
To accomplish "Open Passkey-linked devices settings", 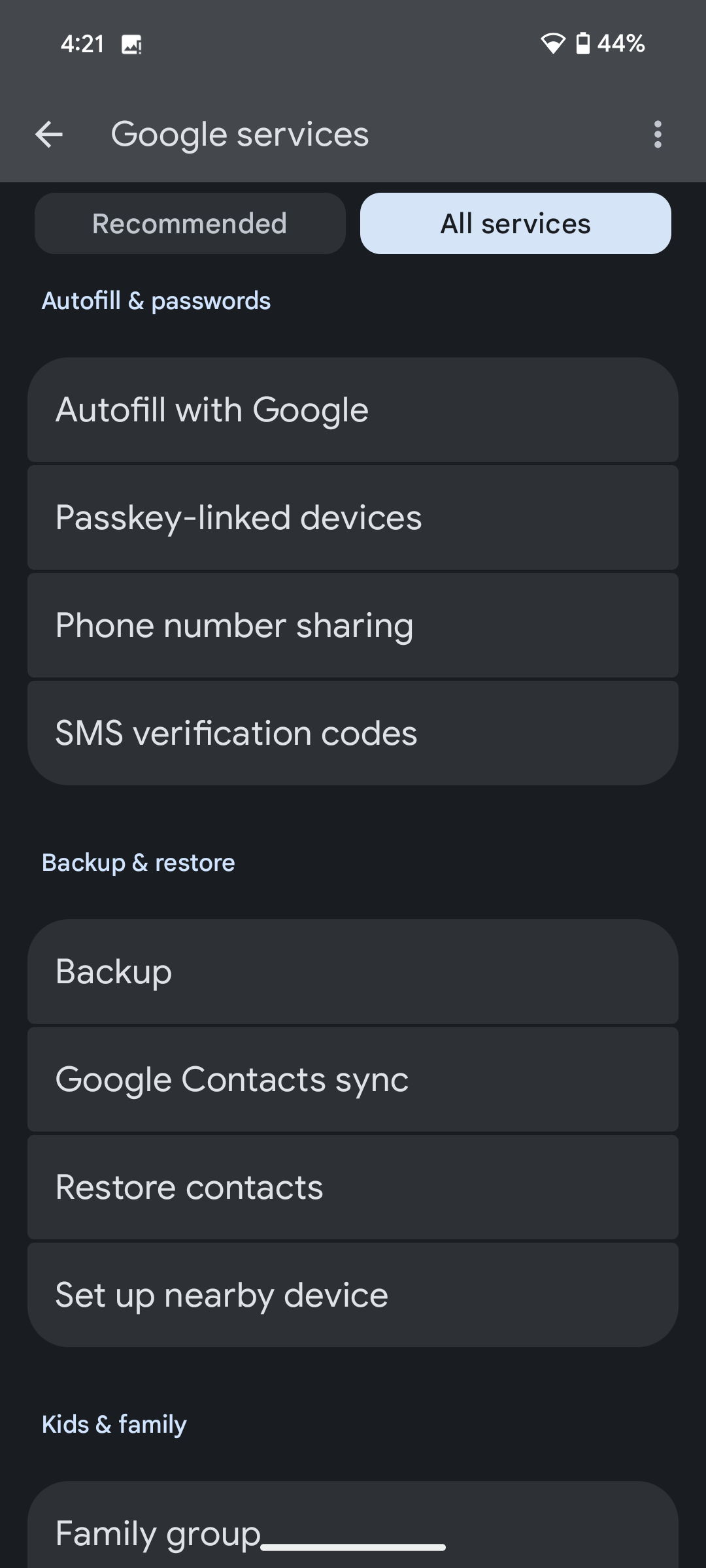I will [353, 517].
